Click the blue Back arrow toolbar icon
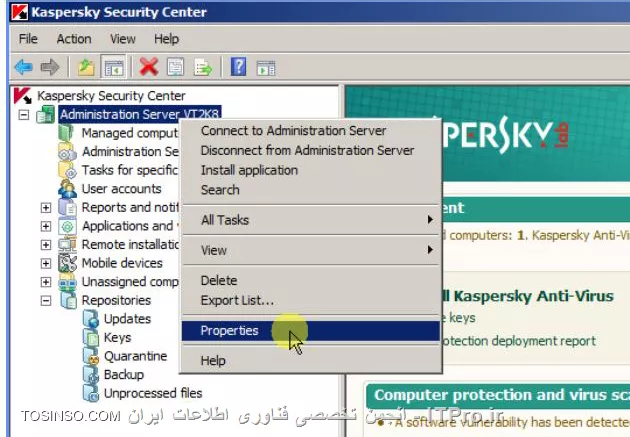The height and width of the screenshot is (437, 630). [x=23, y=67]
